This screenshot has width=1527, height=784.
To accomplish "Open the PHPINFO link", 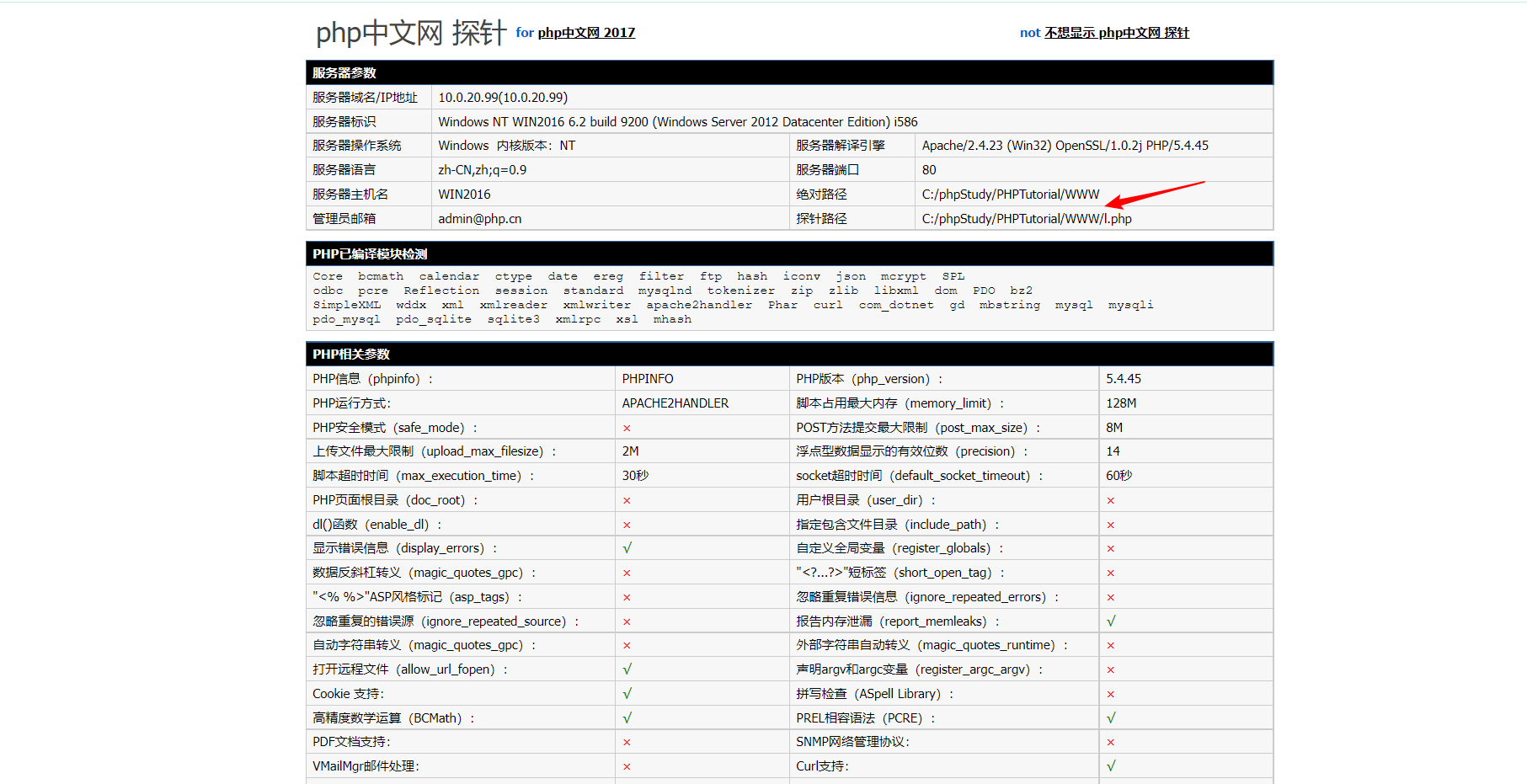I will 648,379.
